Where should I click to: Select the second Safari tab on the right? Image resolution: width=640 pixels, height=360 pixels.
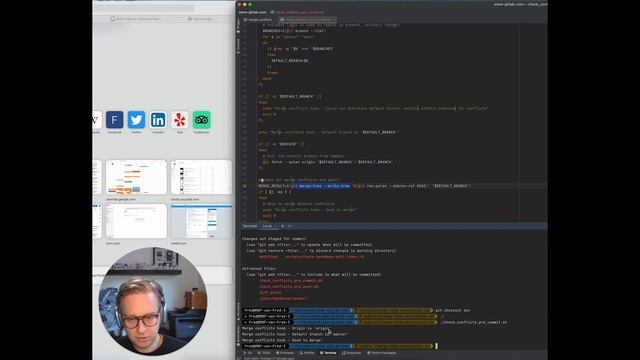(200, 19)
